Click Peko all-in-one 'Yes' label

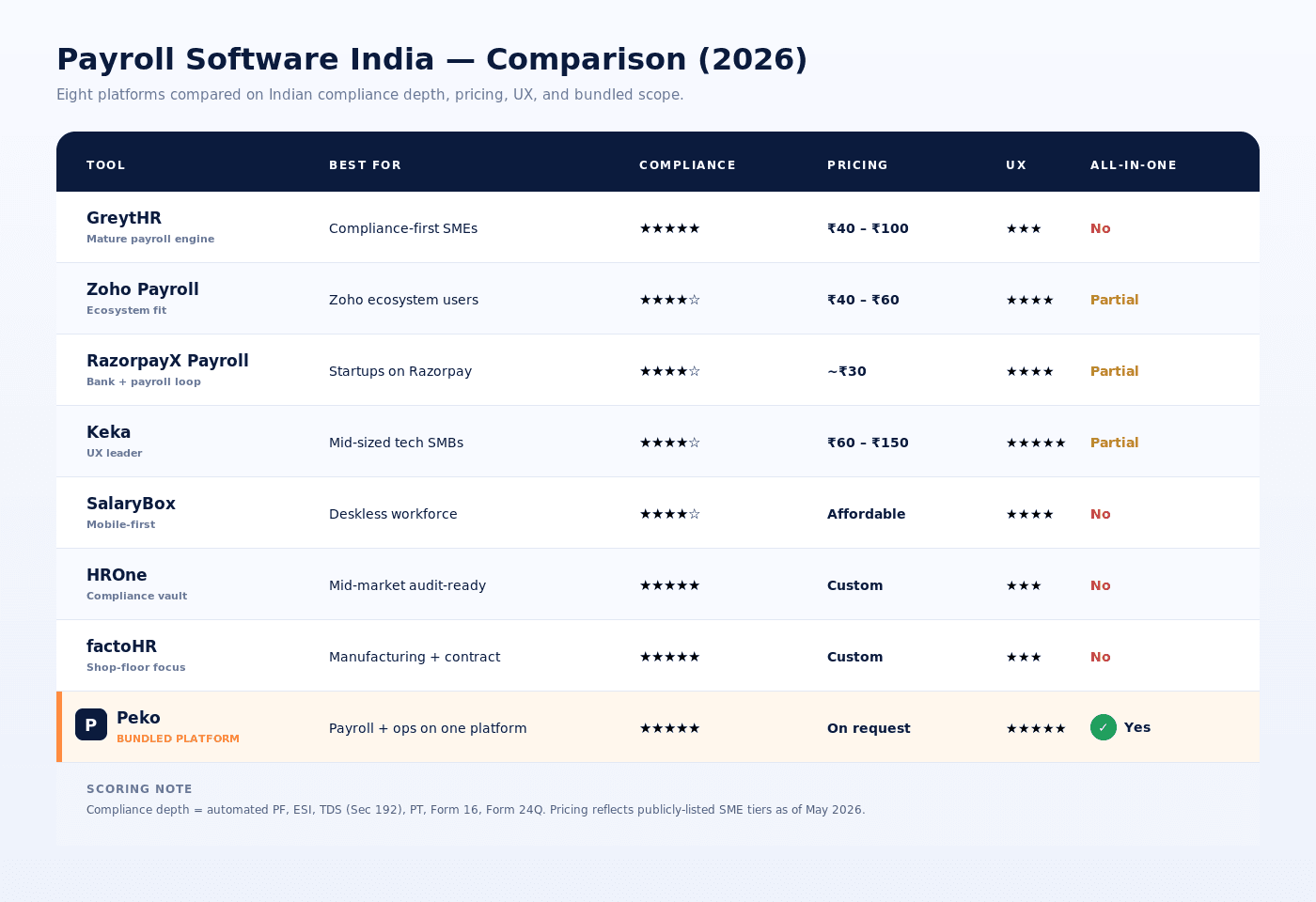(x=1137, y=727)
